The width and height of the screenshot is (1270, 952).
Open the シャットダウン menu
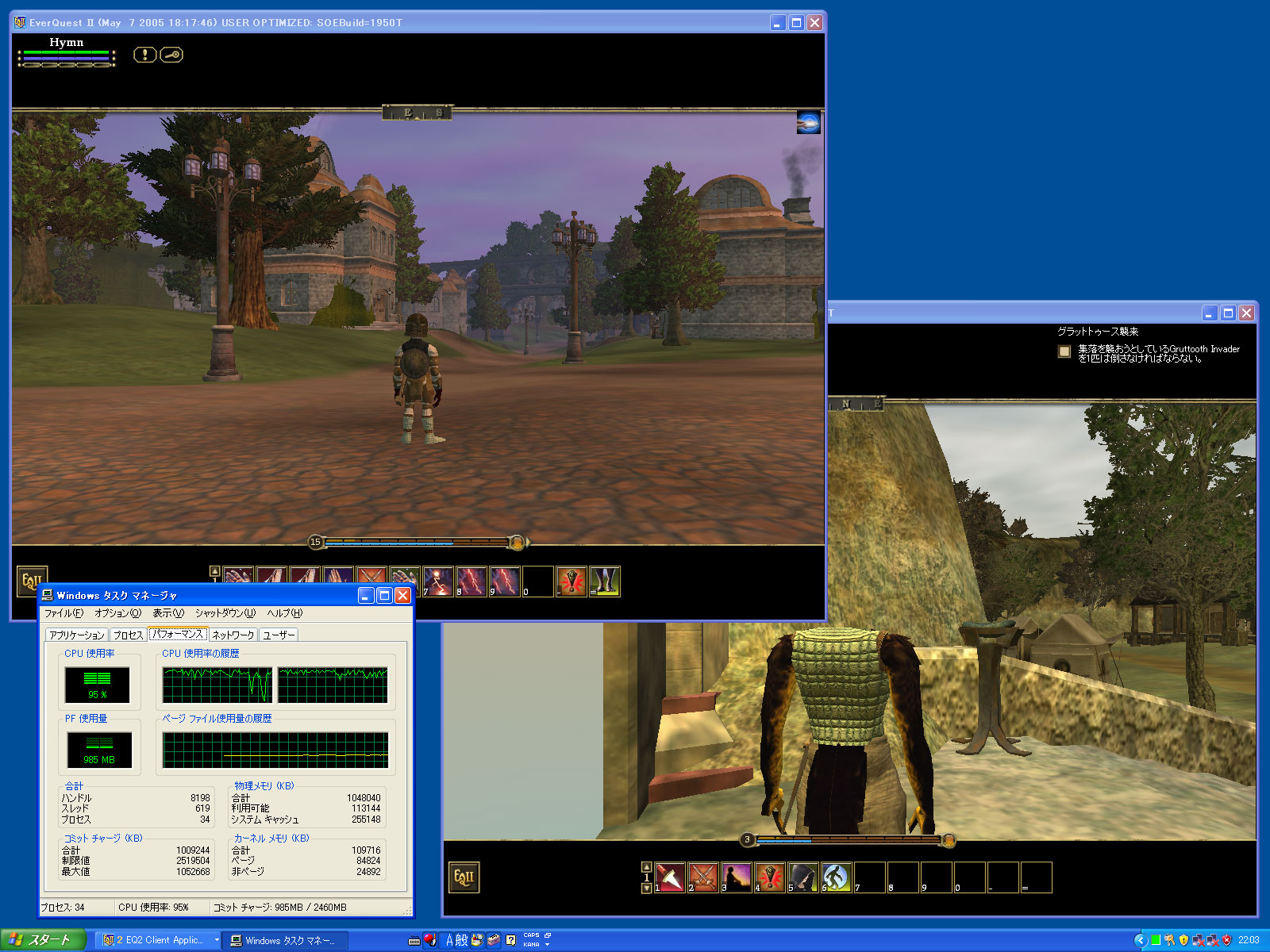click(x=225, y=613)
